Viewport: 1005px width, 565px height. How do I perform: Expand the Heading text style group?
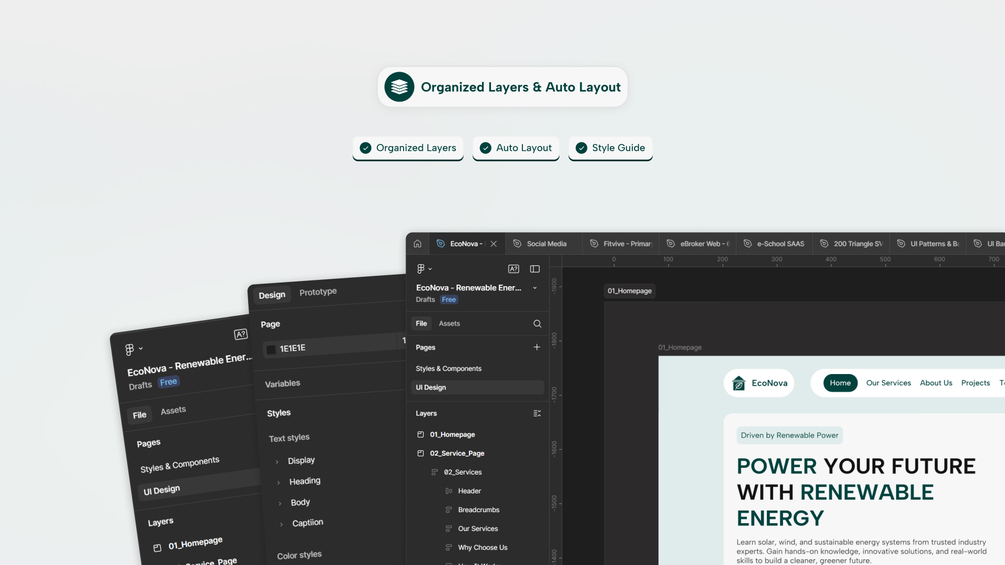(278, 482)
